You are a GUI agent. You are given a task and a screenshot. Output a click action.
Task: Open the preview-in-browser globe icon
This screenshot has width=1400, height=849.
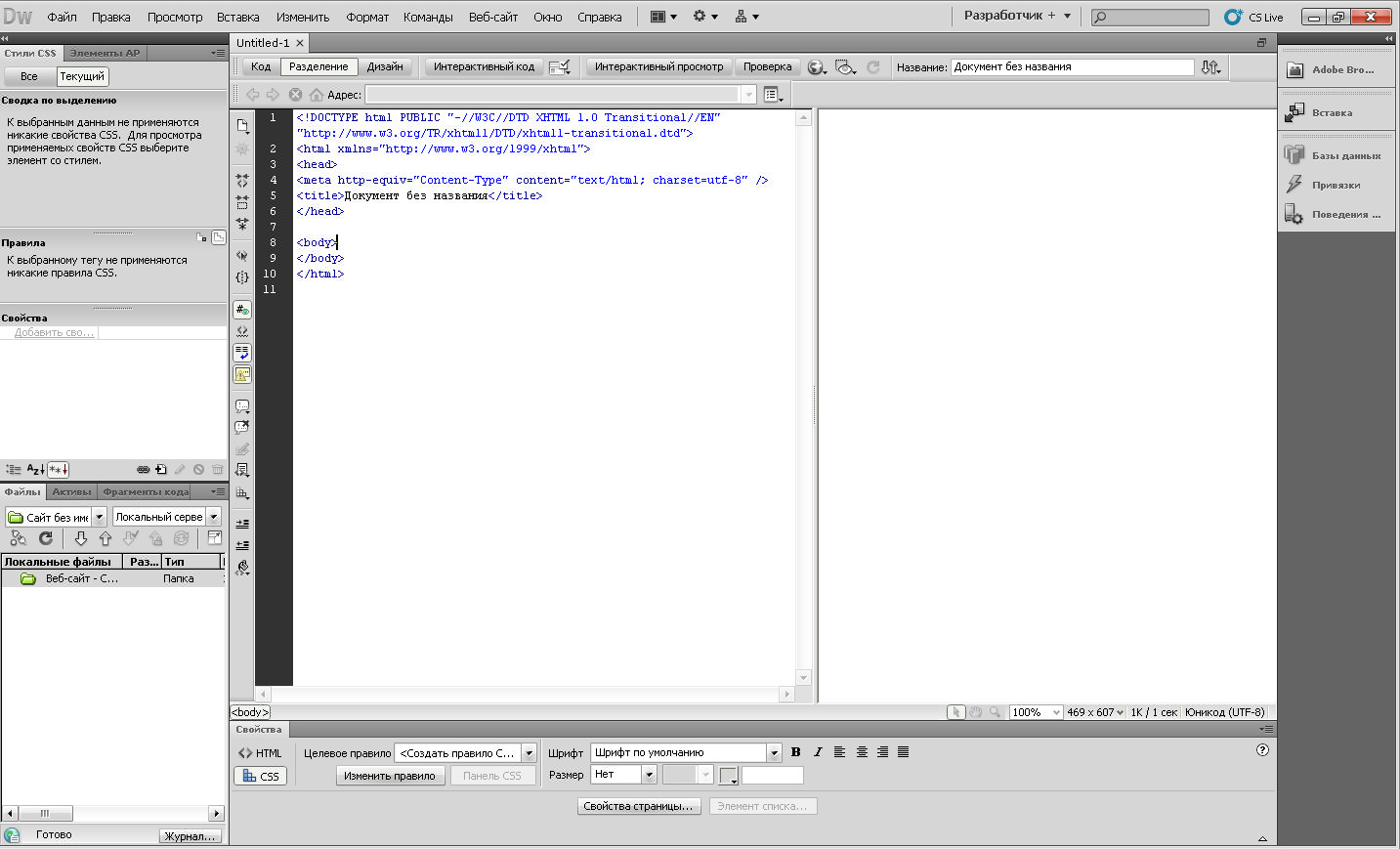coord(817,67)
